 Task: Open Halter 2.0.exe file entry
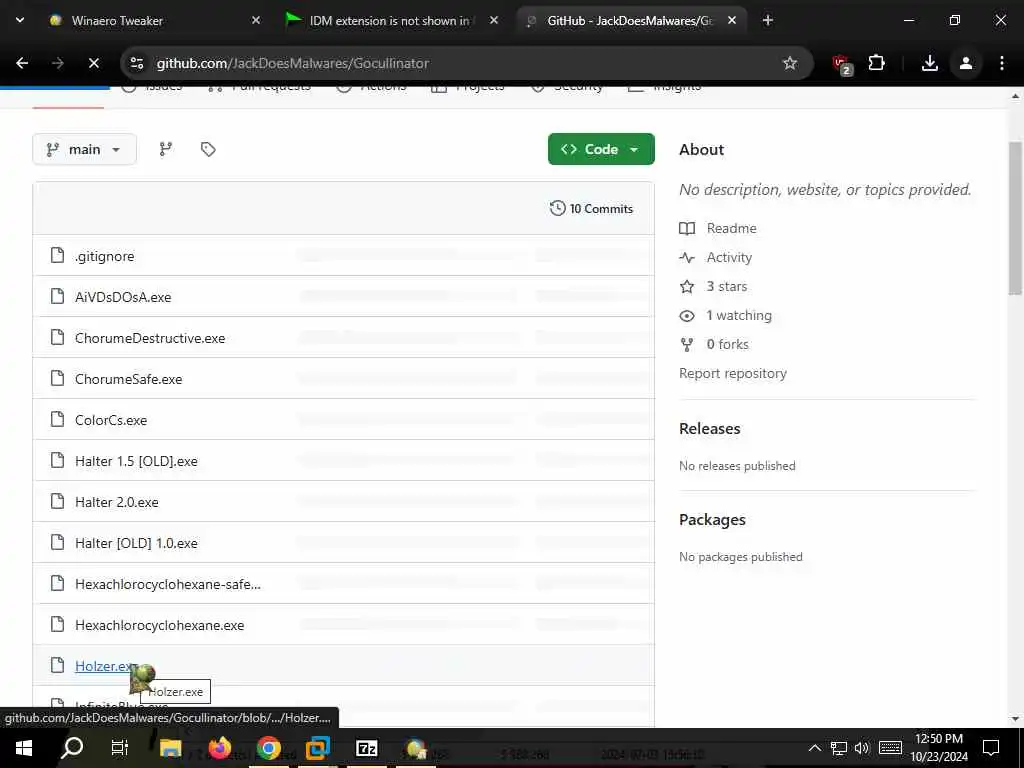117,502
